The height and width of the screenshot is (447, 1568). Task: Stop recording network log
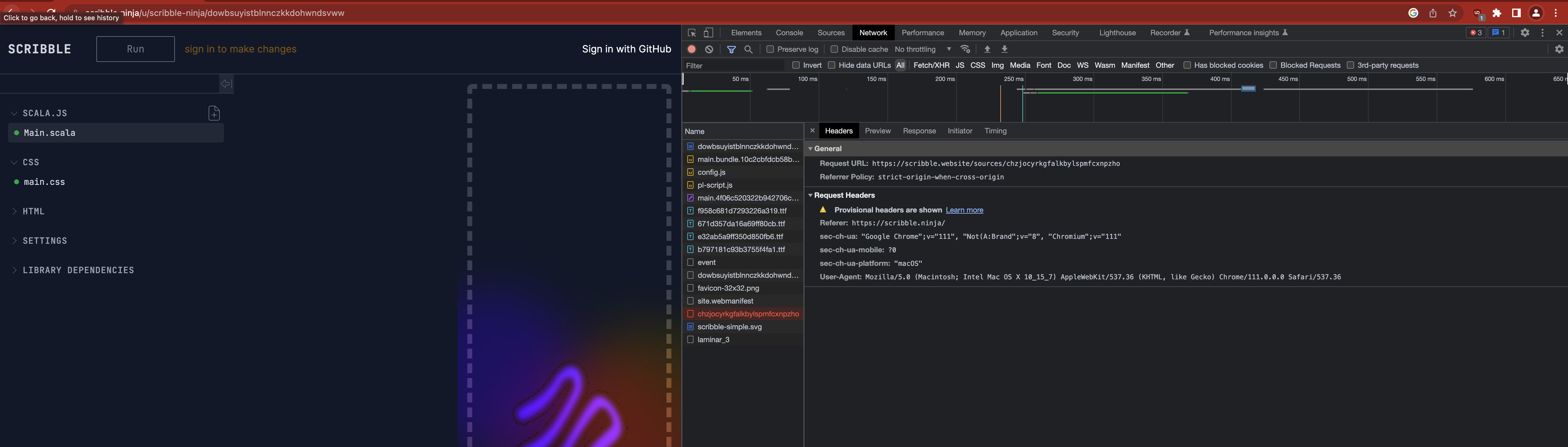[691, 49]
